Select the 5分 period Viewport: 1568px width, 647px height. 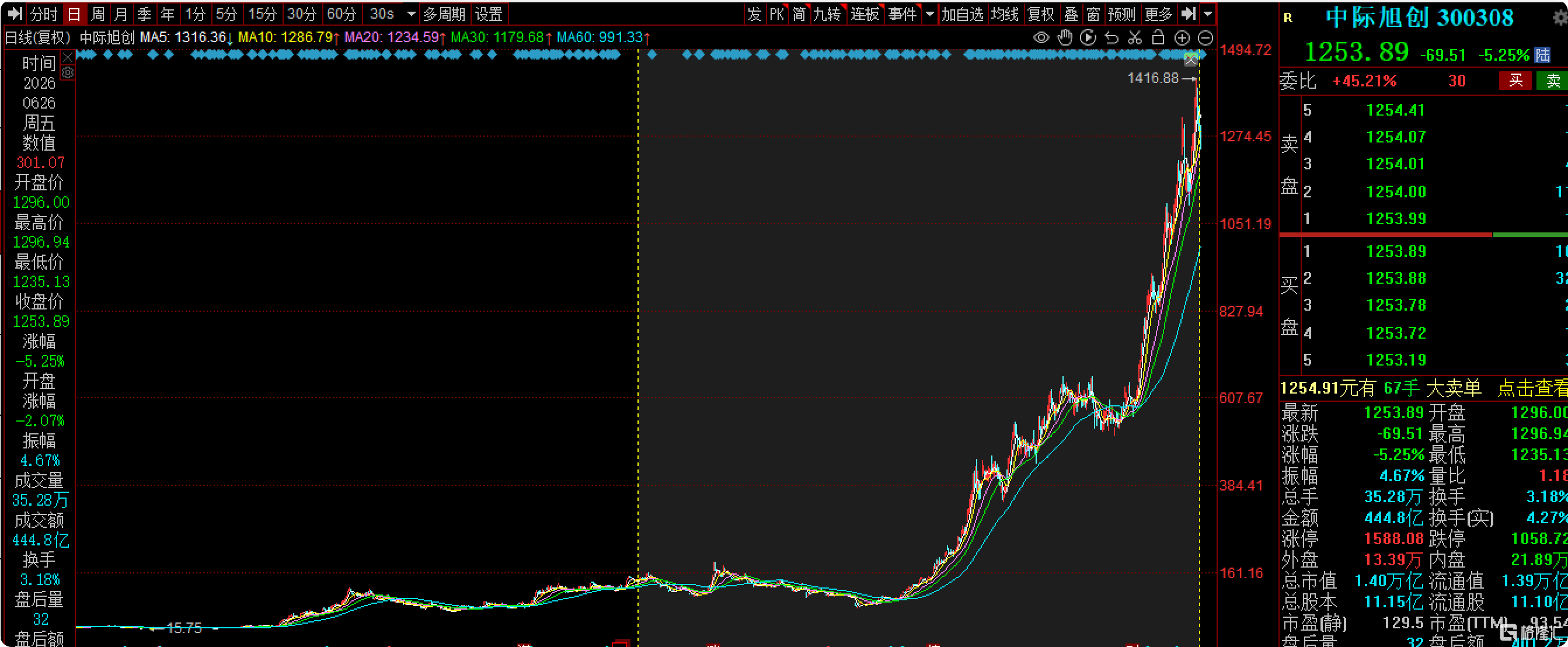[227, 14]
